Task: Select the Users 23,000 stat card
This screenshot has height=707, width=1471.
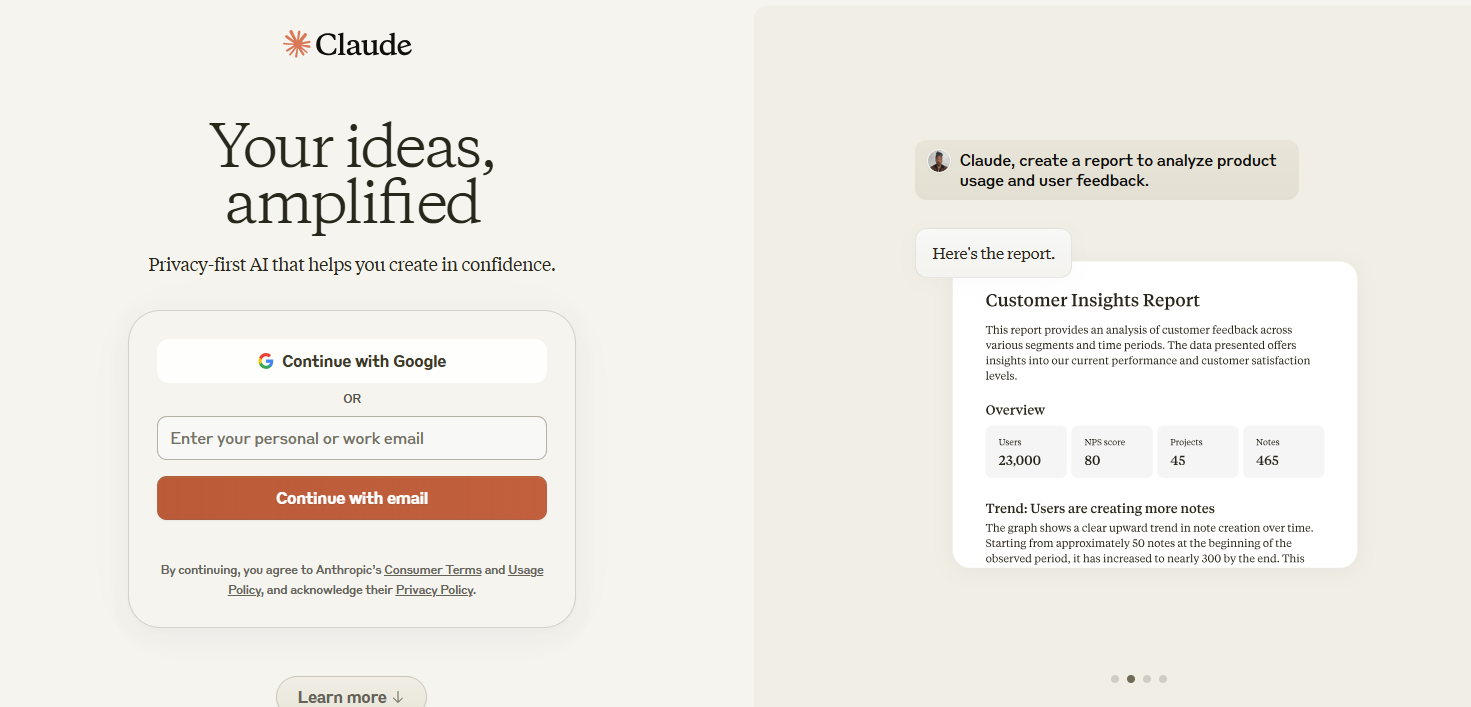Action: point(1026,452)
